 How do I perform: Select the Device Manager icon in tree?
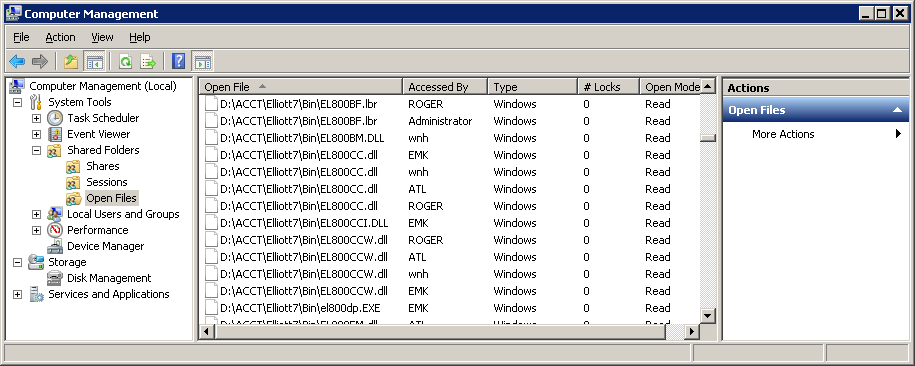click(55, 246)
